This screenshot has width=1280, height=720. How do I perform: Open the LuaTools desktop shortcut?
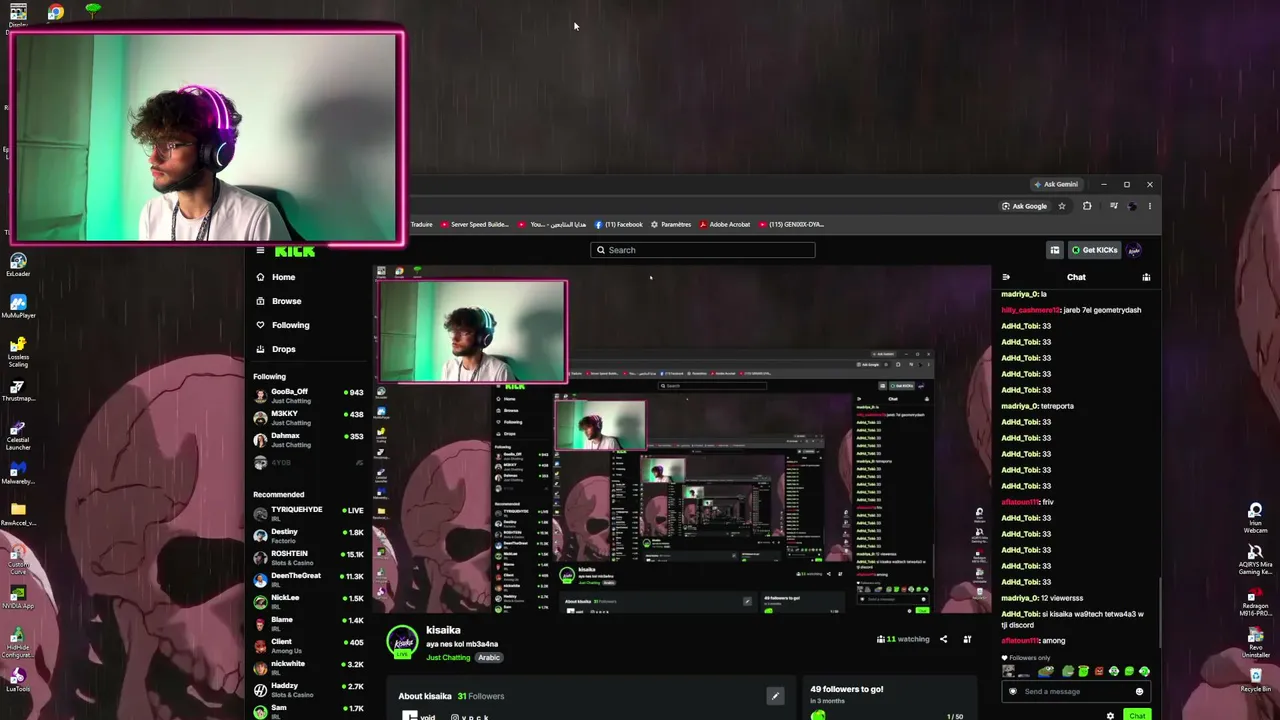[x=18, y=681]
